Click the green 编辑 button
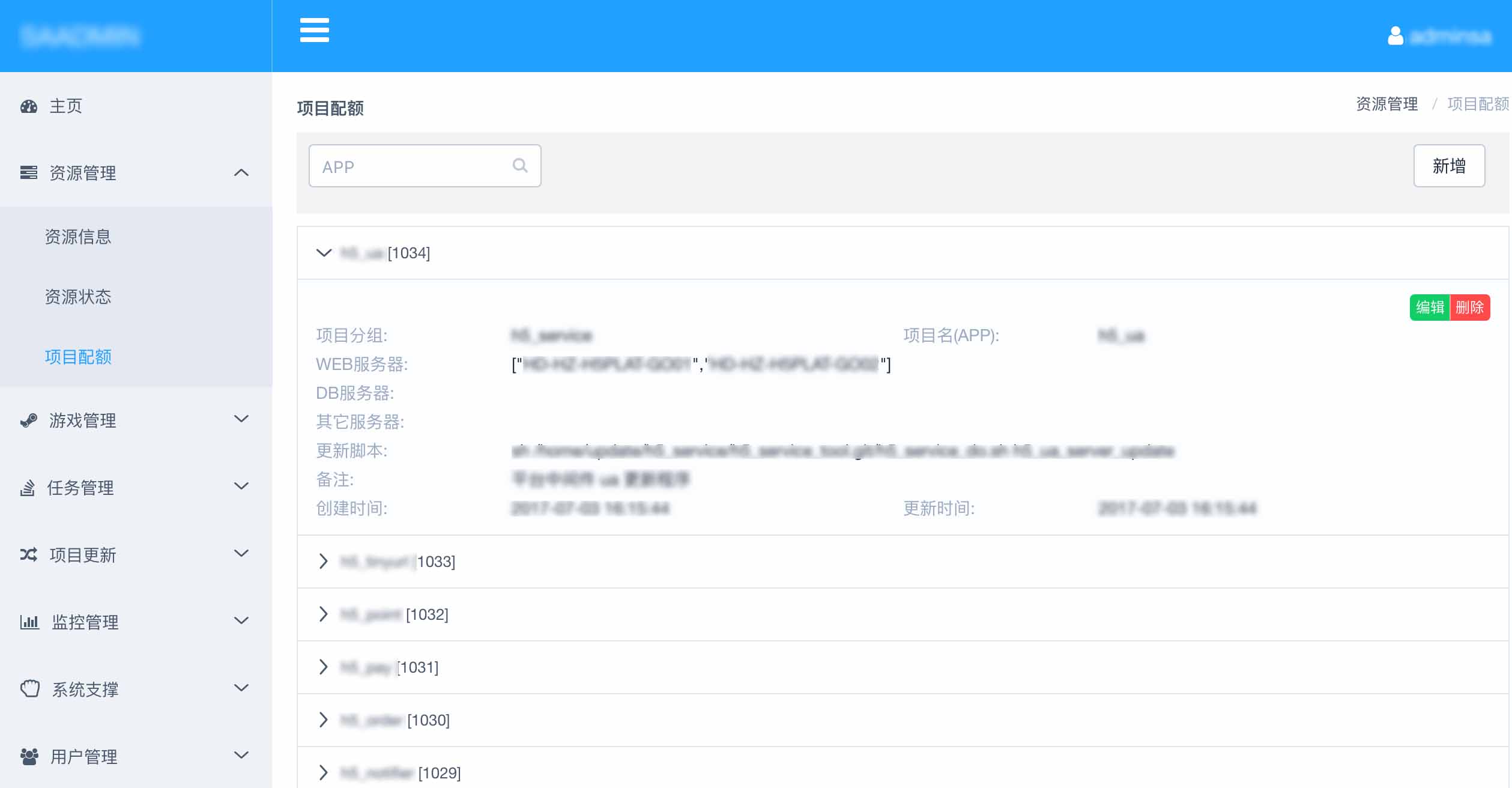The image size is (1512, 788). 1429,308
